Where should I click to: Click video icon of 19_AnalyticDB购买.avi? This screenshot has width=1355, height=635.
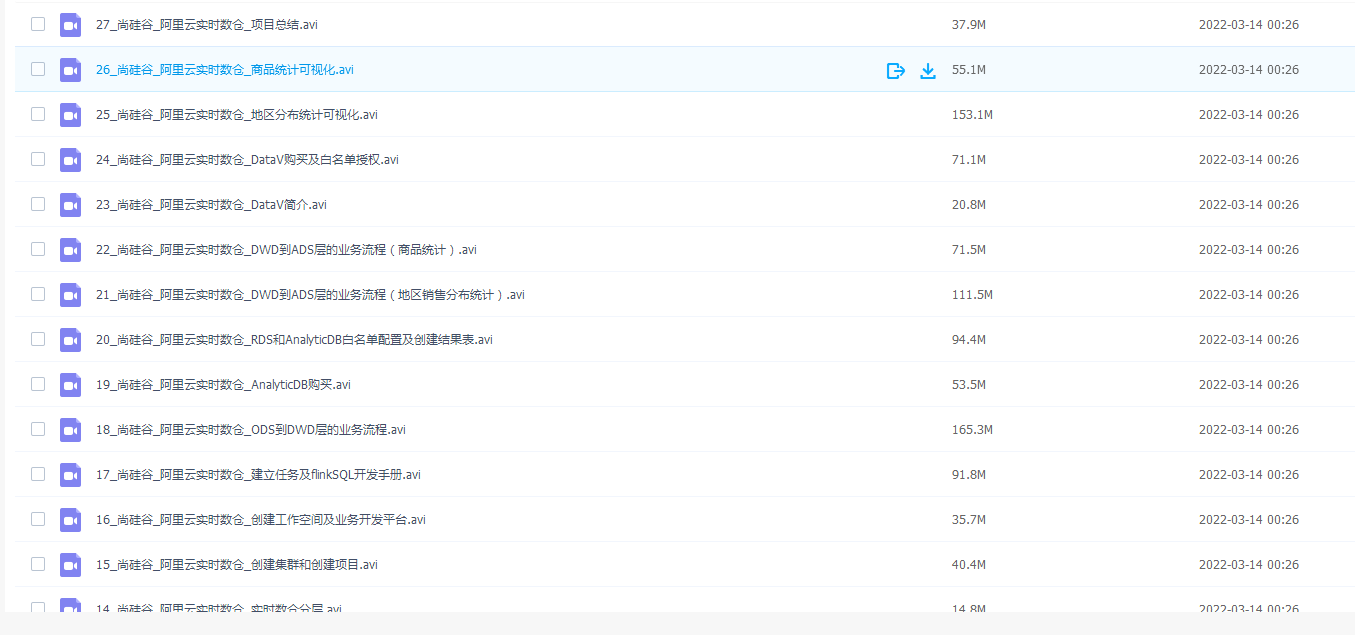70,385
